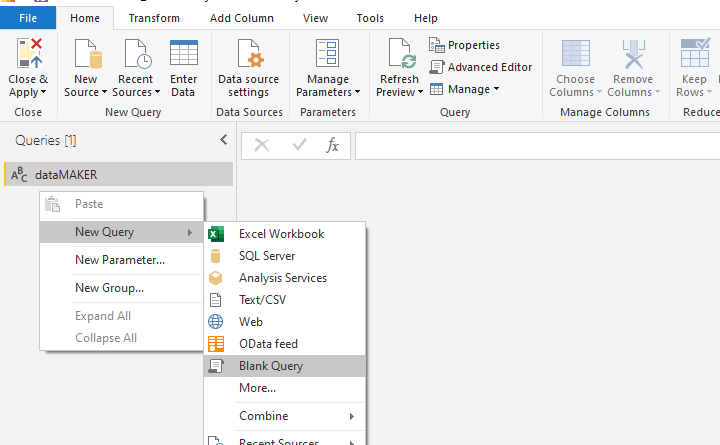Choose Excel Workbook in New Query submenu
Image resolution: width=720 pixels, height=445 pixels.
pyautogui.click(x=281, y=234)
